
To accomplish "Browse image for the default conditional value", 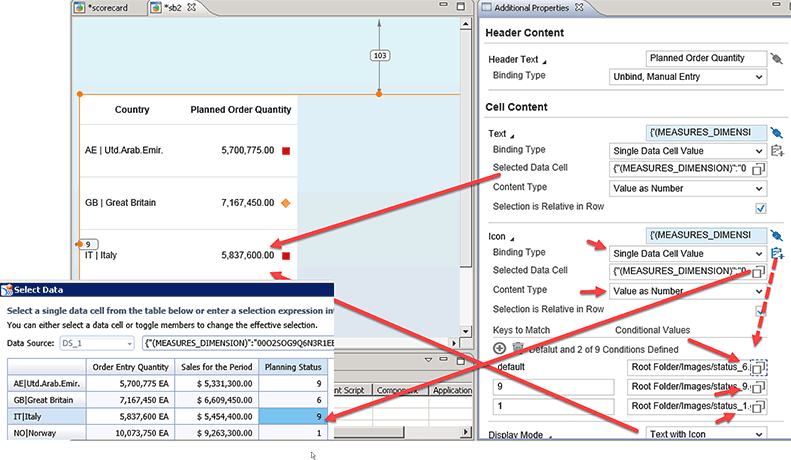I will tap(759, 366).
